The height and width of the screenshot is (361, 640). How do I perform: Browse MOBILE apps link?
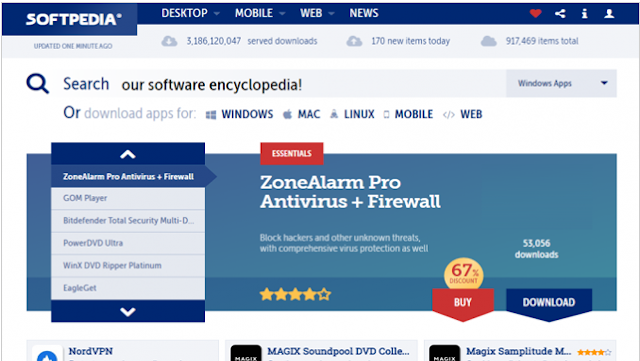pos(413,114)
